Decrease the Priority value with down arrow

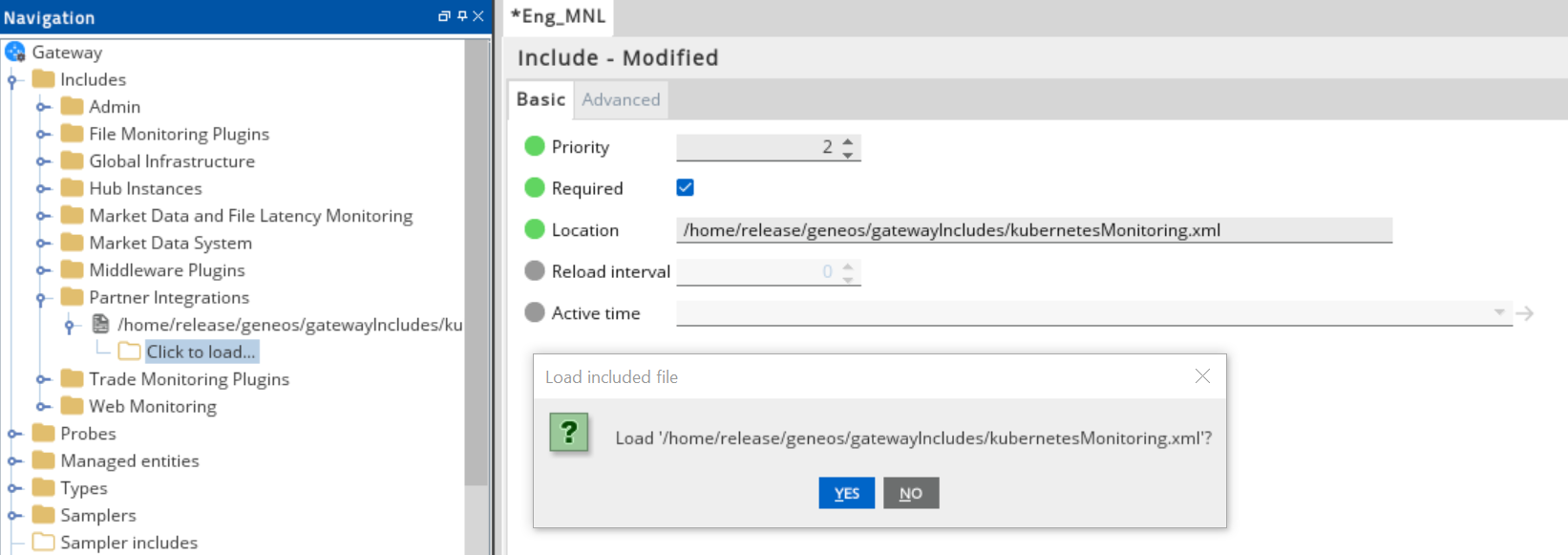pos(848,154)
